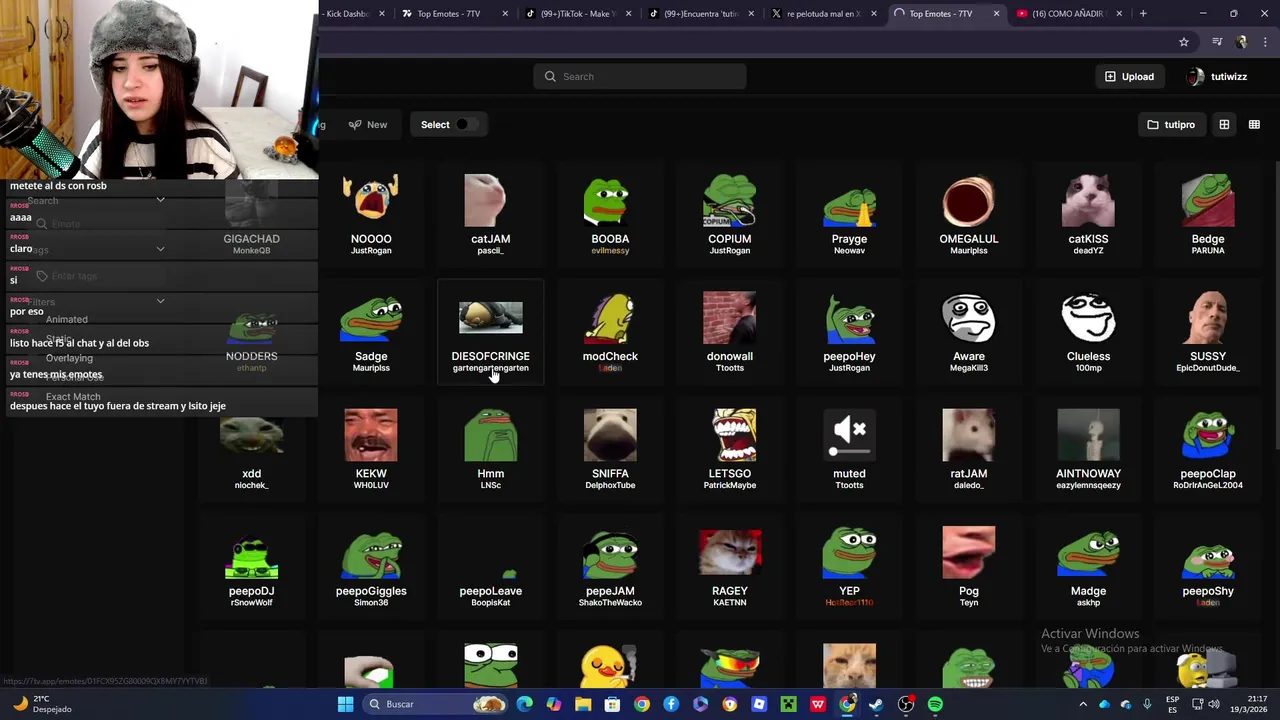Image resolution: width=1280 pixels, height=720 pixels.
Task: Open the Chrome three-dot menu
Action: click(x=1265, y=42)
